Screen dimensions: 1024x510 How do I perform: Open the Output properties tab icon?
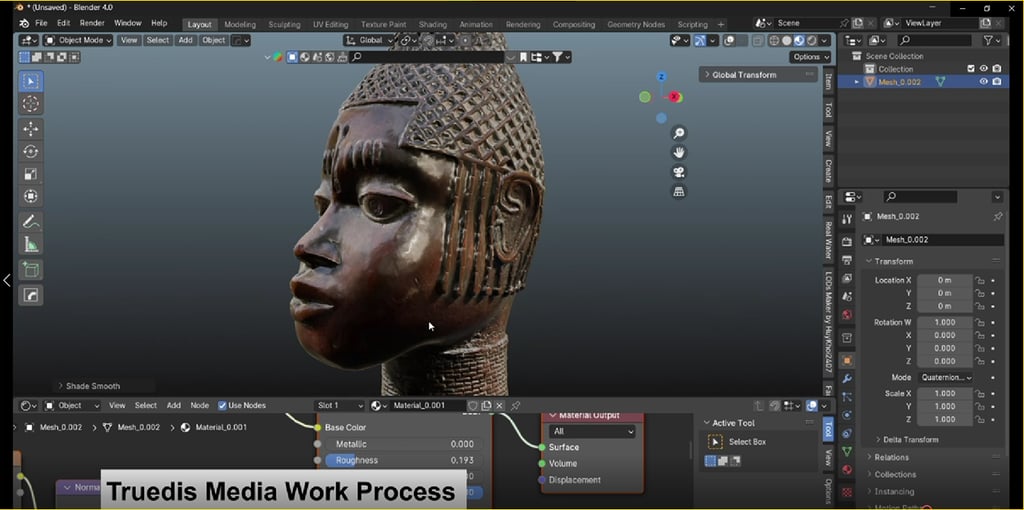[847, 260]
